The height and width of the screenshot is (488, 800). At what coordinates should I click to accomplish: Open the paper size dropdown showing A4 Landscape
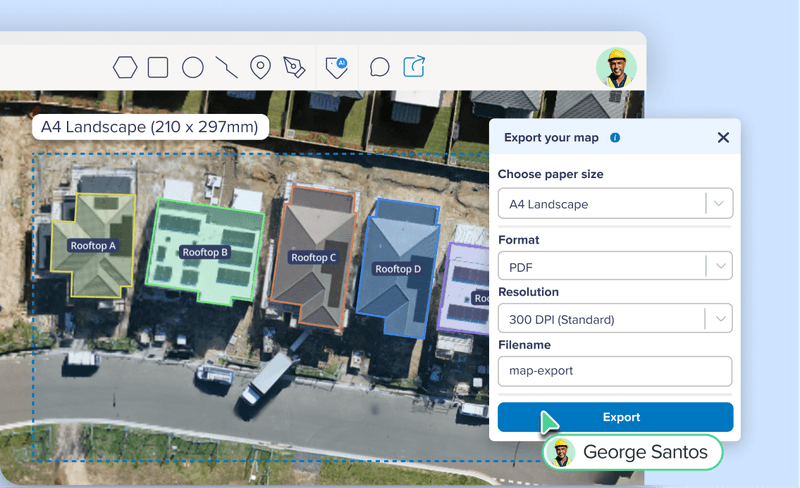615,204
